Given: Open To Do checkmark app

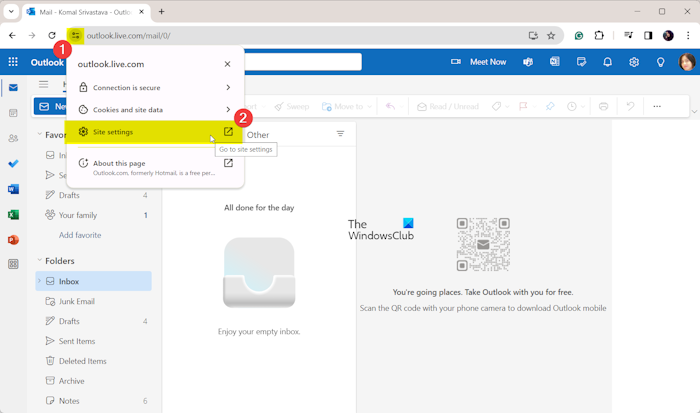Looking at the screenshot, I should tap(13, 164).
